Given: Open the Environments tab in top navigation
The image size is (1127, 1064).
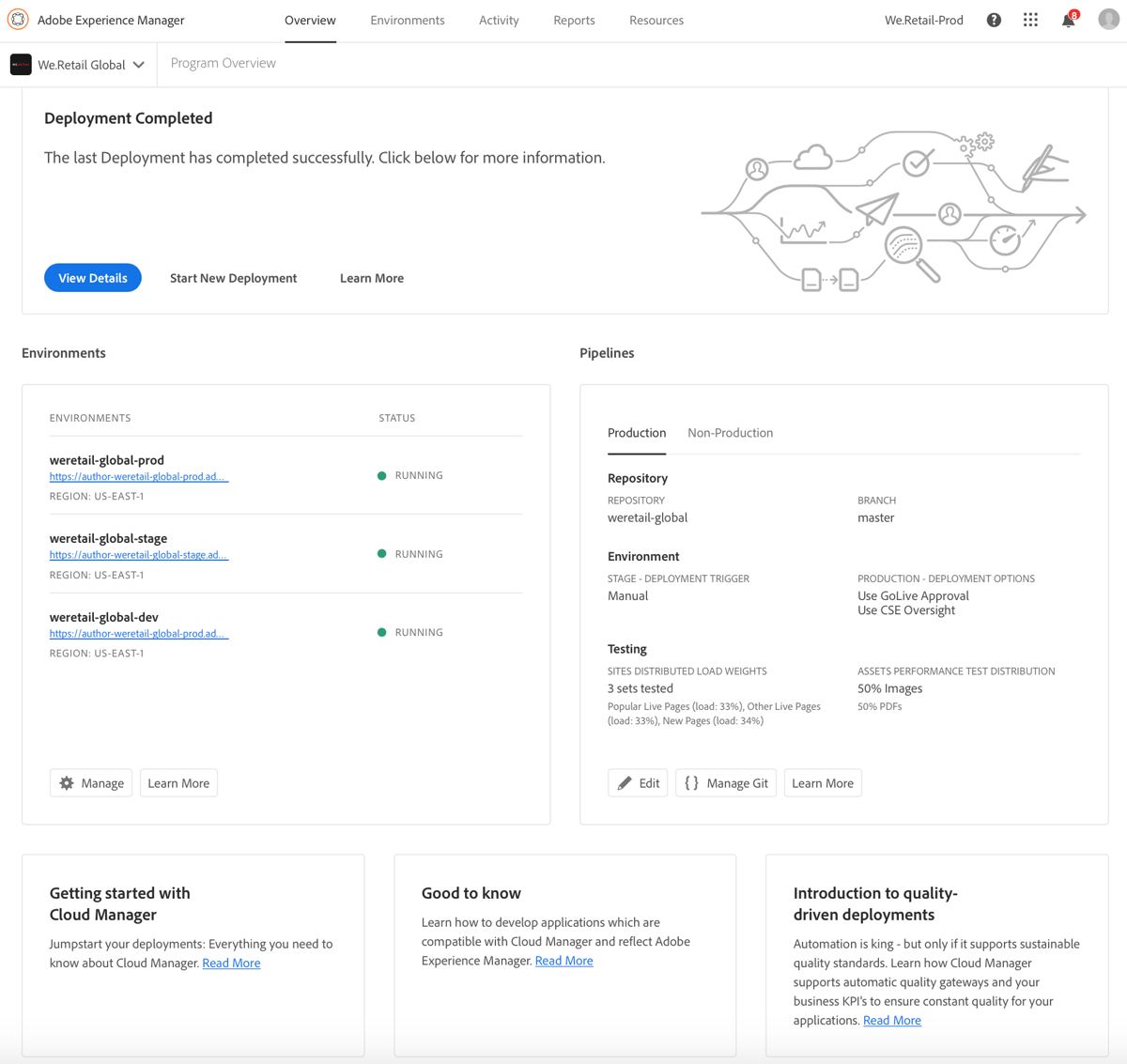Looking at the screenshot, I should [408, 20].
